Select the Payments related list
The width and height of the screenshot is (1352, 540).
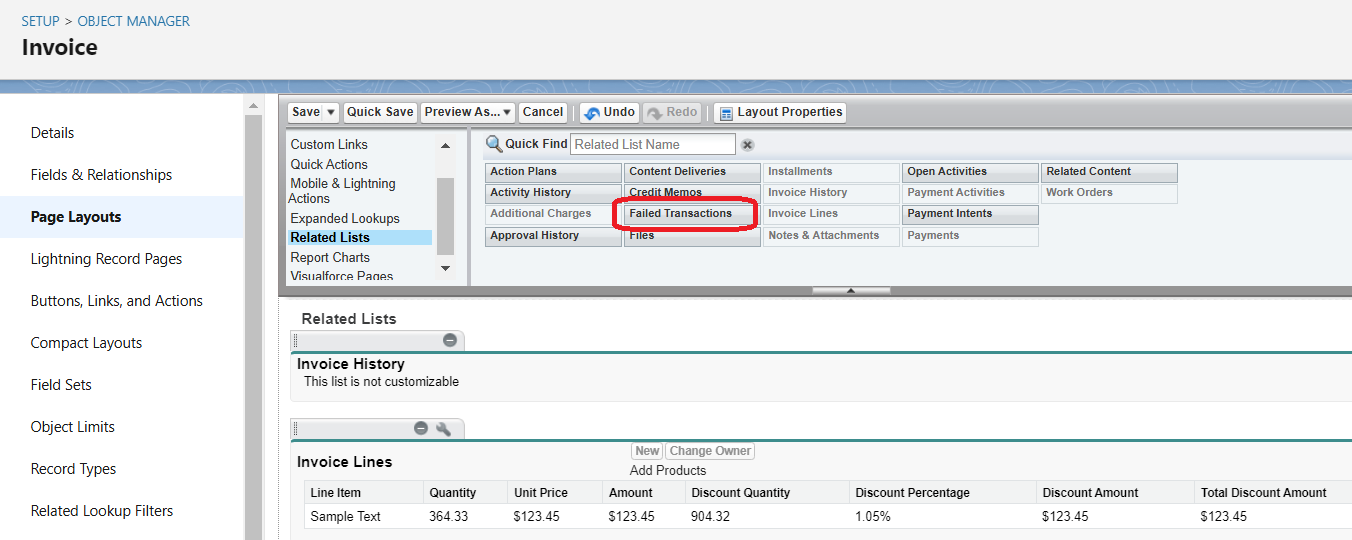click(970, 236)
